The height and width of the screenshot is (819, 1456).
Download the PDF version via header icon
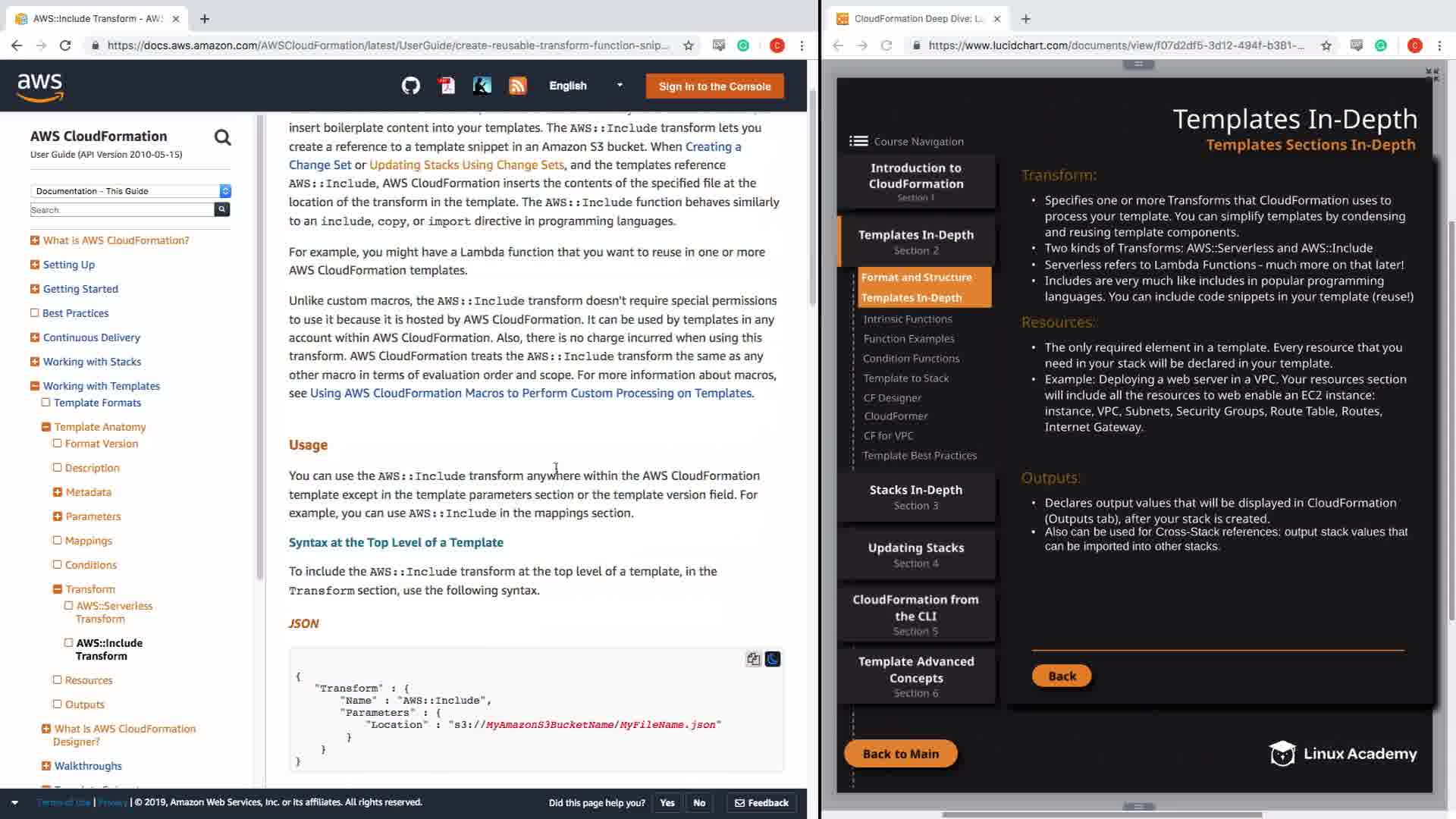pos(447,86)
